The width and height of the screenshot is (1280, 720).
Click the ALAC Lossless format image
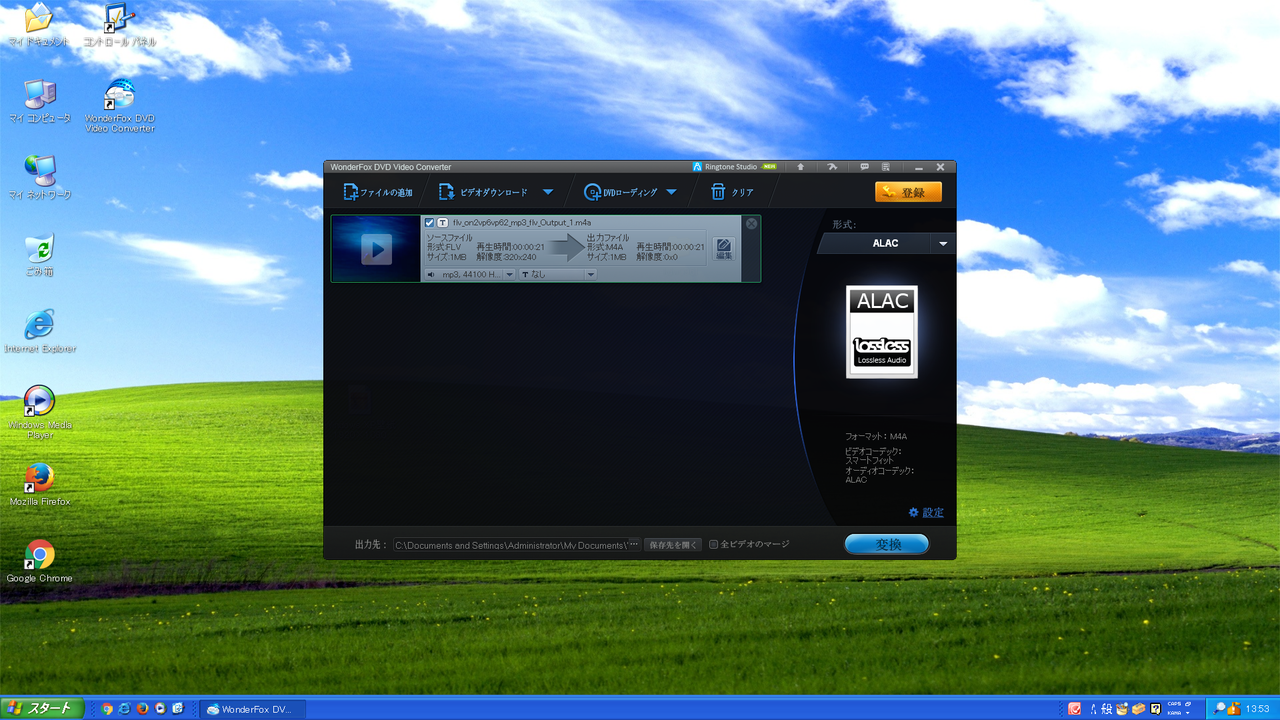882,332
